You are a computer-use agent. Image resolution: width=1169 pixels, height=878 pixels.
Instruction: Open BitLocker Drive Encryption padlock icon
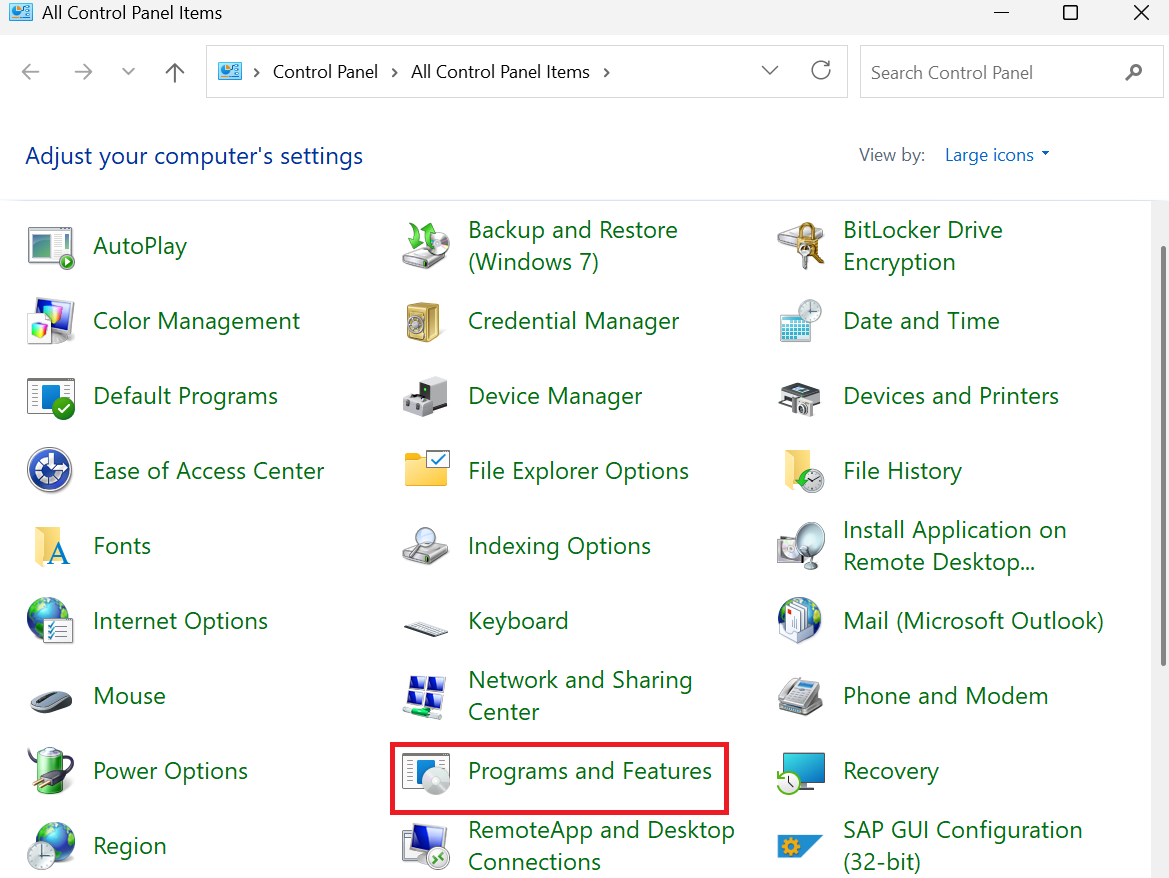tap(801, 246)
